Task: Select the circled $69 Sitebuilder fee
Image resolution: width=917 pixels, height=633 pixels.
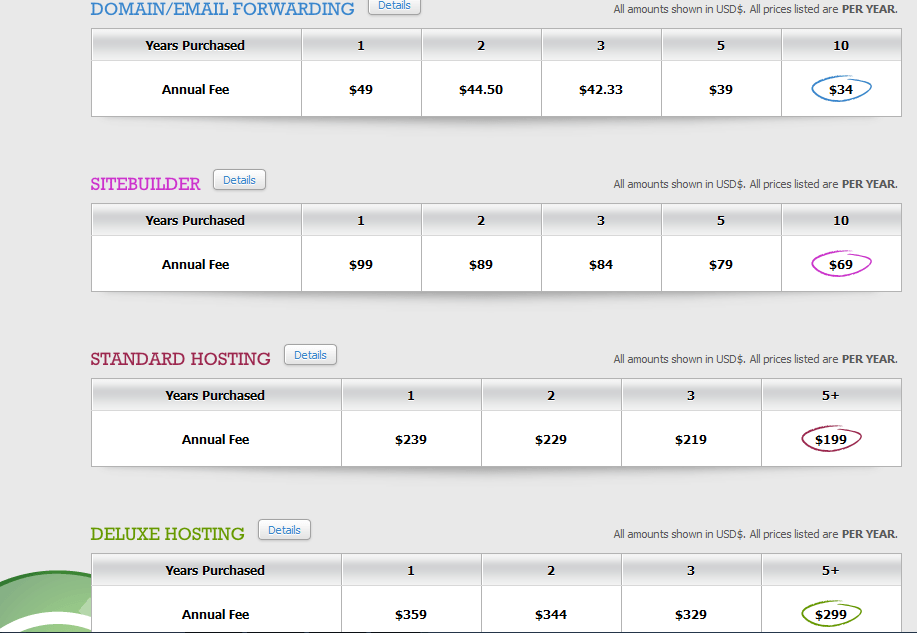Action: 841,264
